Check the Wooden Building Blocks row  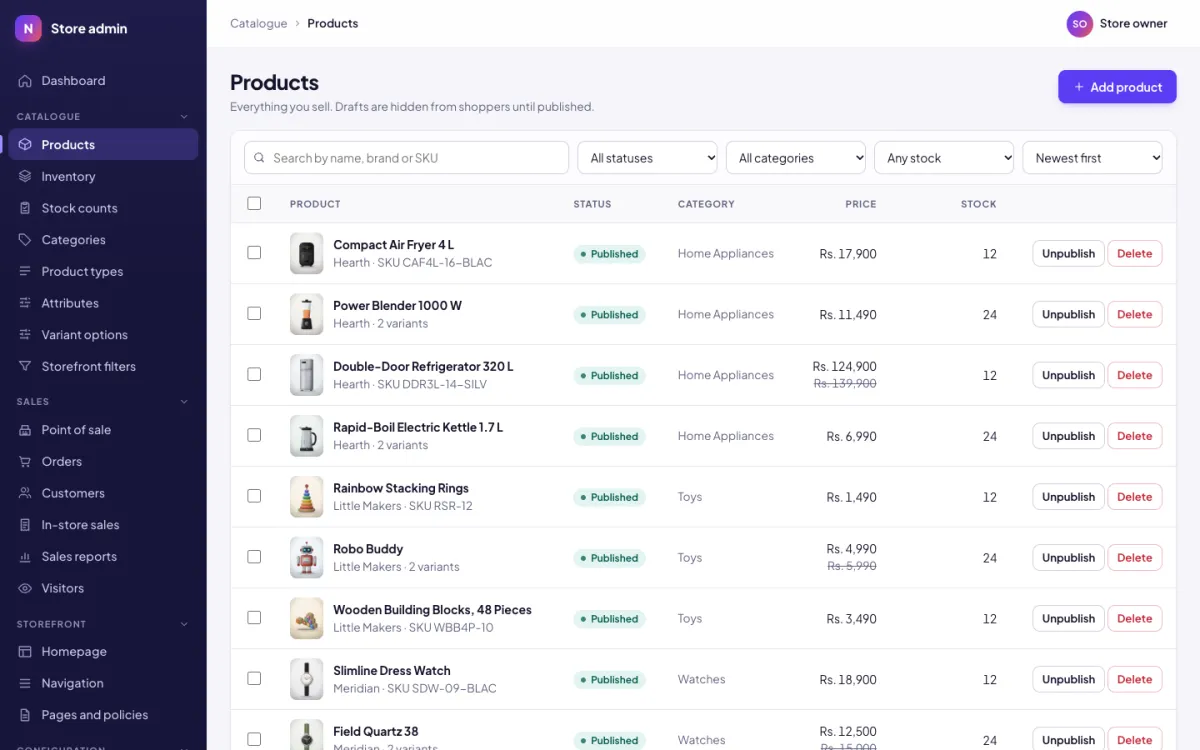pyautogui.click(x=254, y=618)
